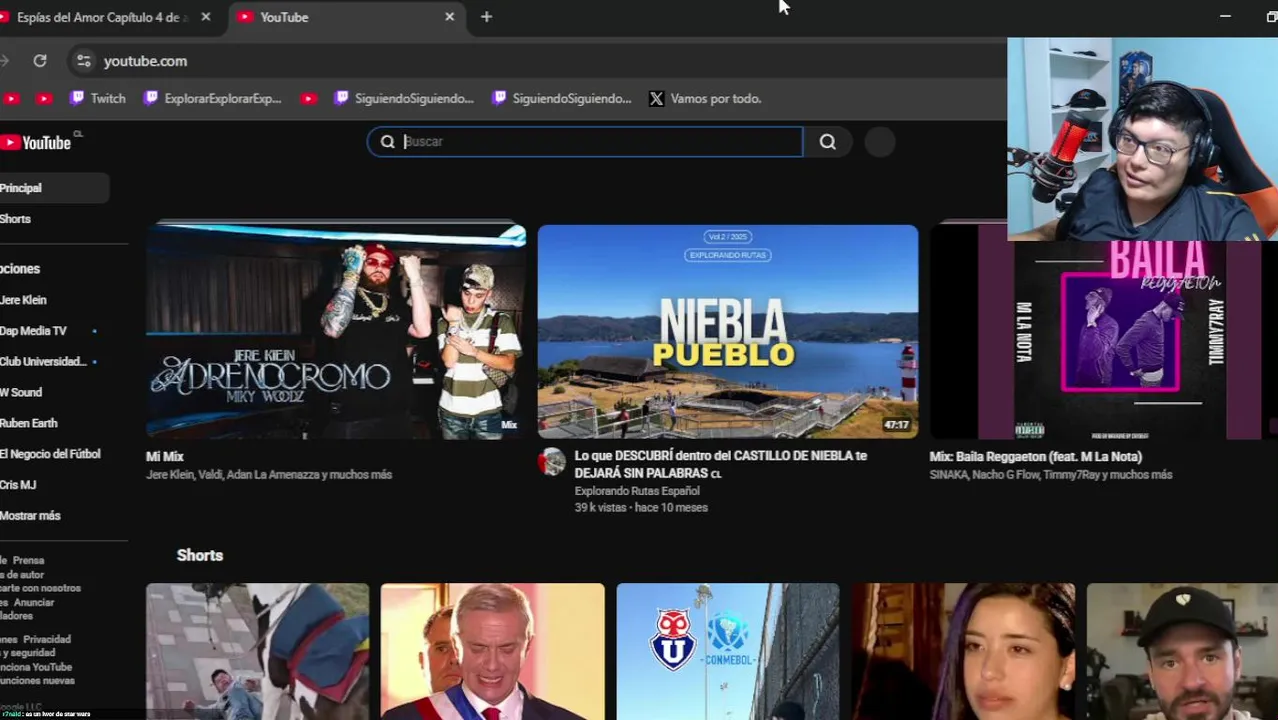
Task: Open El Negocio del Fútbol subscription
Action: tap(52, 454)
